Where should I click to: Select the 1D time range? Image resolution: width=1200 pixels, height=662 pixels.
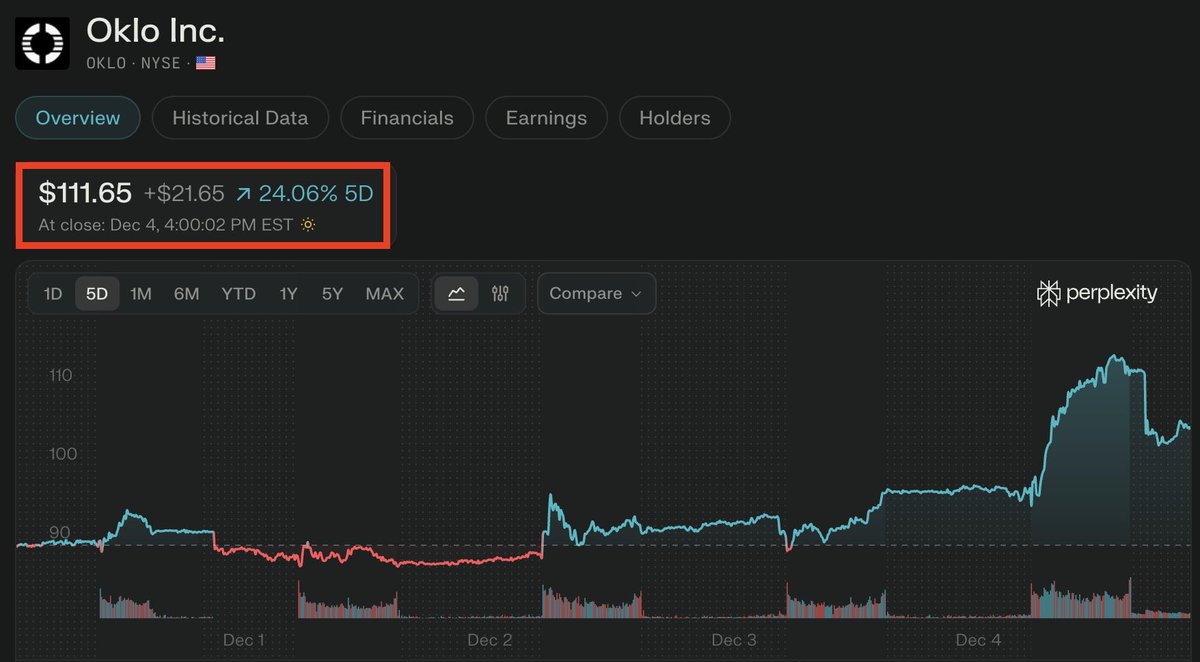[53, 294]
